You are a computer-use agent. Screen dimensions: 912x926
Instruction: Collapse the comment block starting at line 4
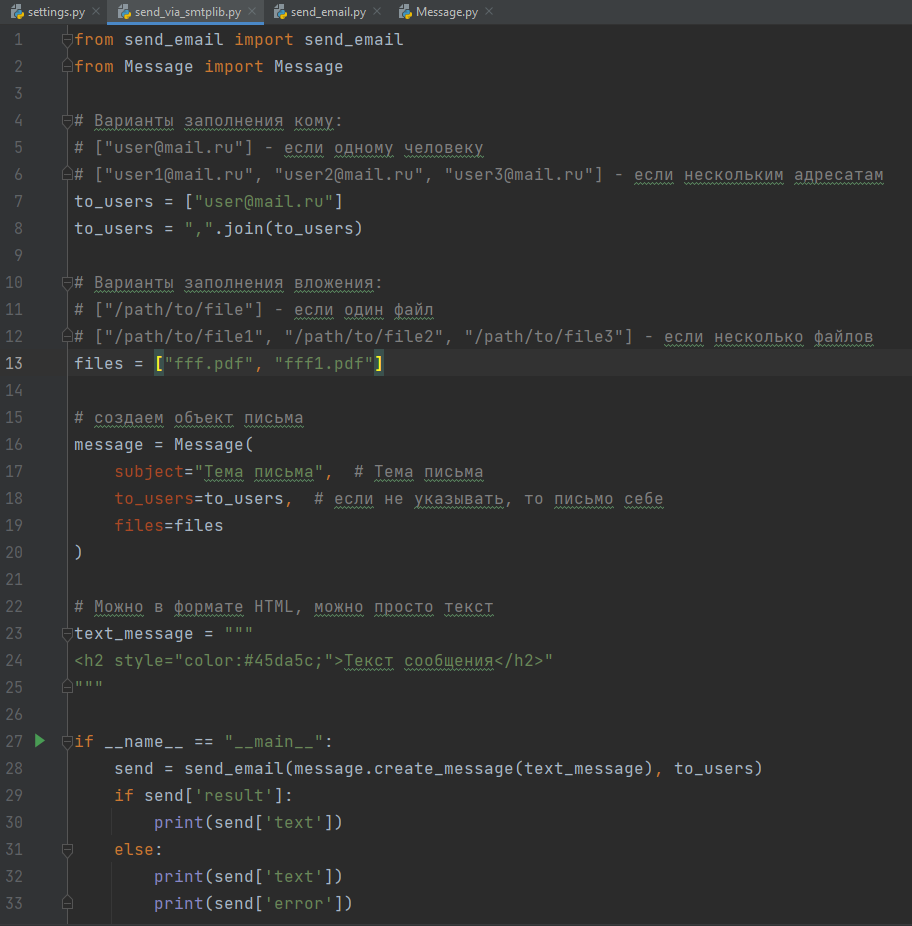click(x=67, y=120)
